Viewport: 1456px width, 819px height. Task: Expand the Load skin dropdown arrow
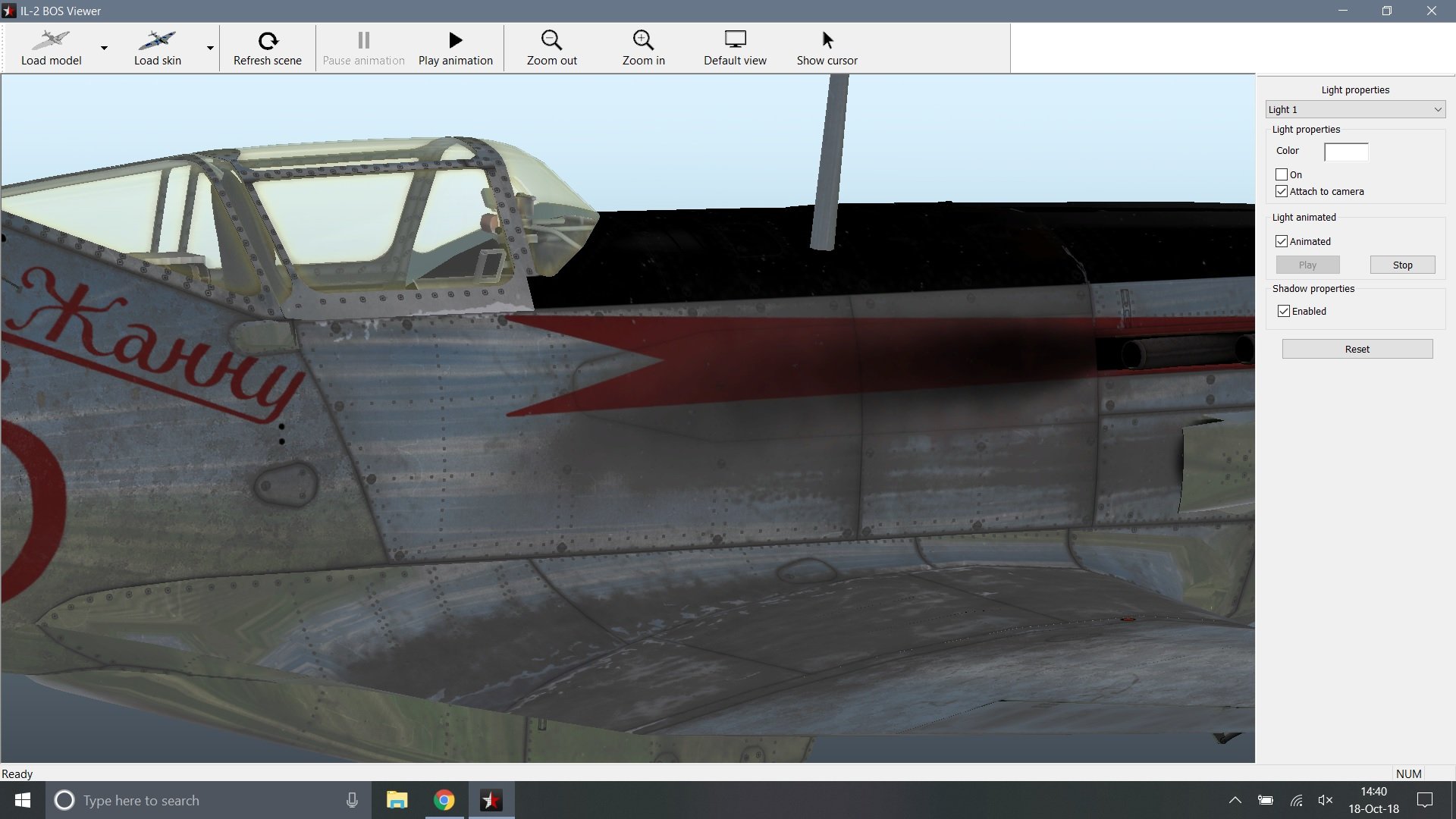coord(210,48)
